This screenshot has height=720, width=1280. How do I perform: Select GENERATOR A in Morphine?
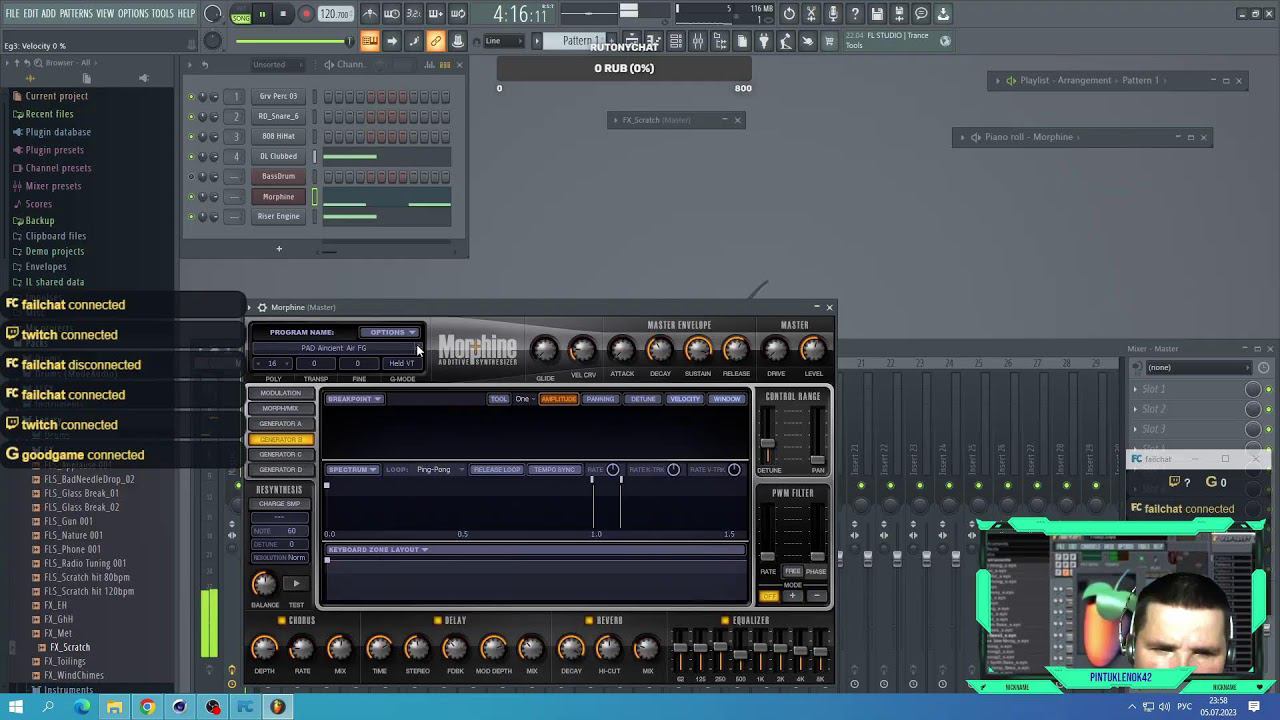point(280,424)
